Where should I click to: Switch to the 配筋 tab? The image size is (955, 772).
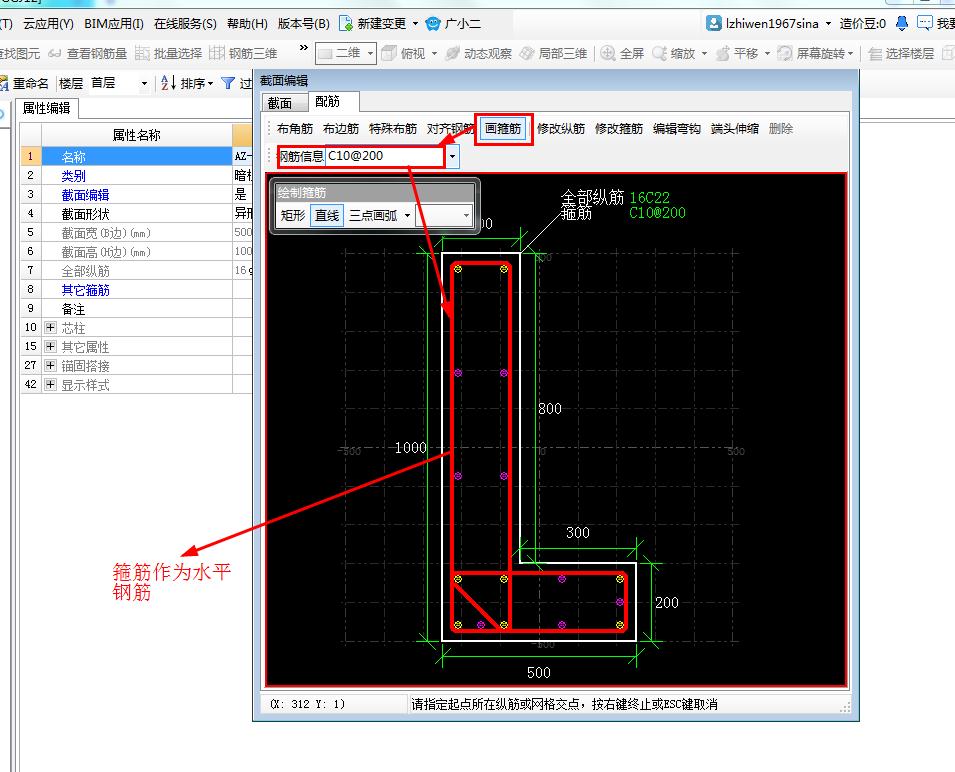pyautogui.click(x=328, y=102)
